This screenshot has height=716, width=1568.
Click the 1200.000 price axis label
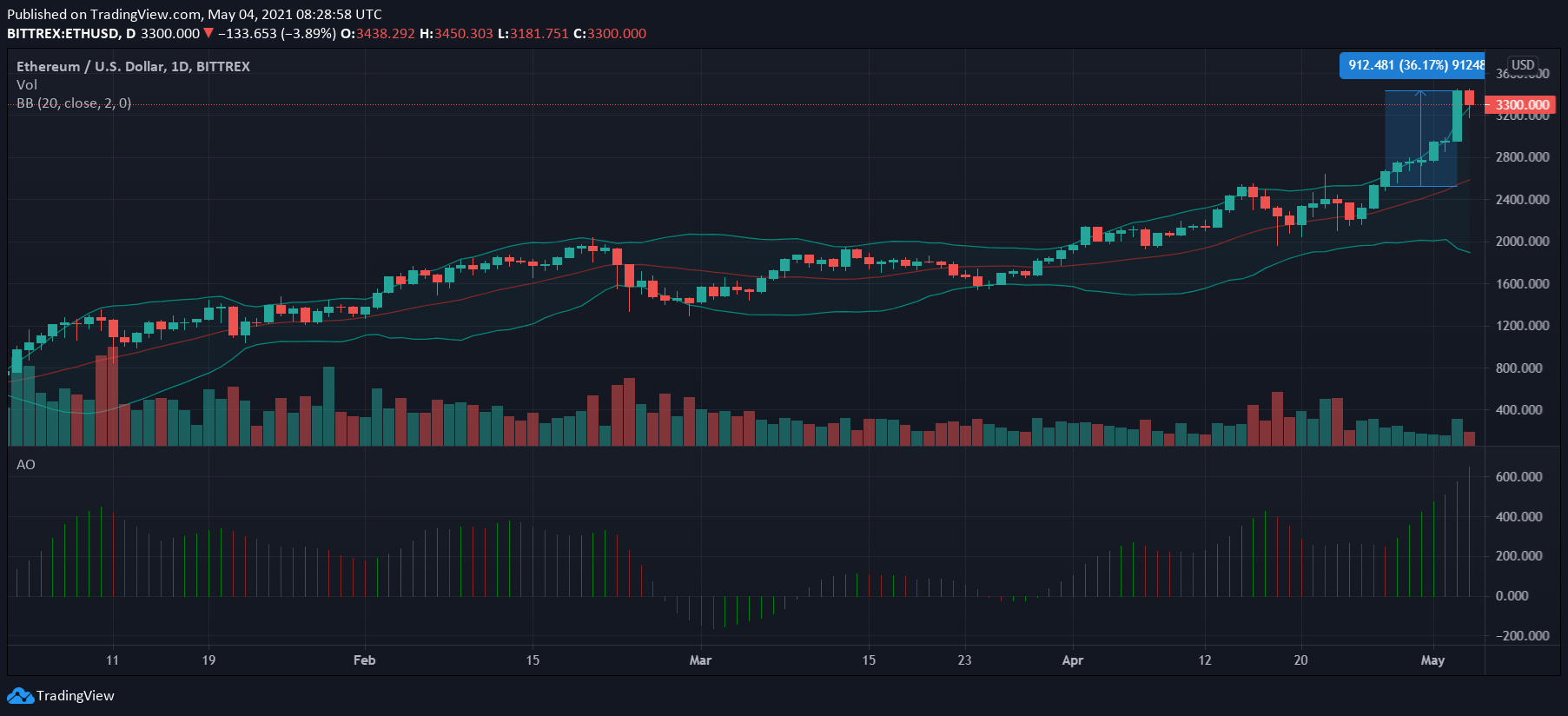[1522, 326]
